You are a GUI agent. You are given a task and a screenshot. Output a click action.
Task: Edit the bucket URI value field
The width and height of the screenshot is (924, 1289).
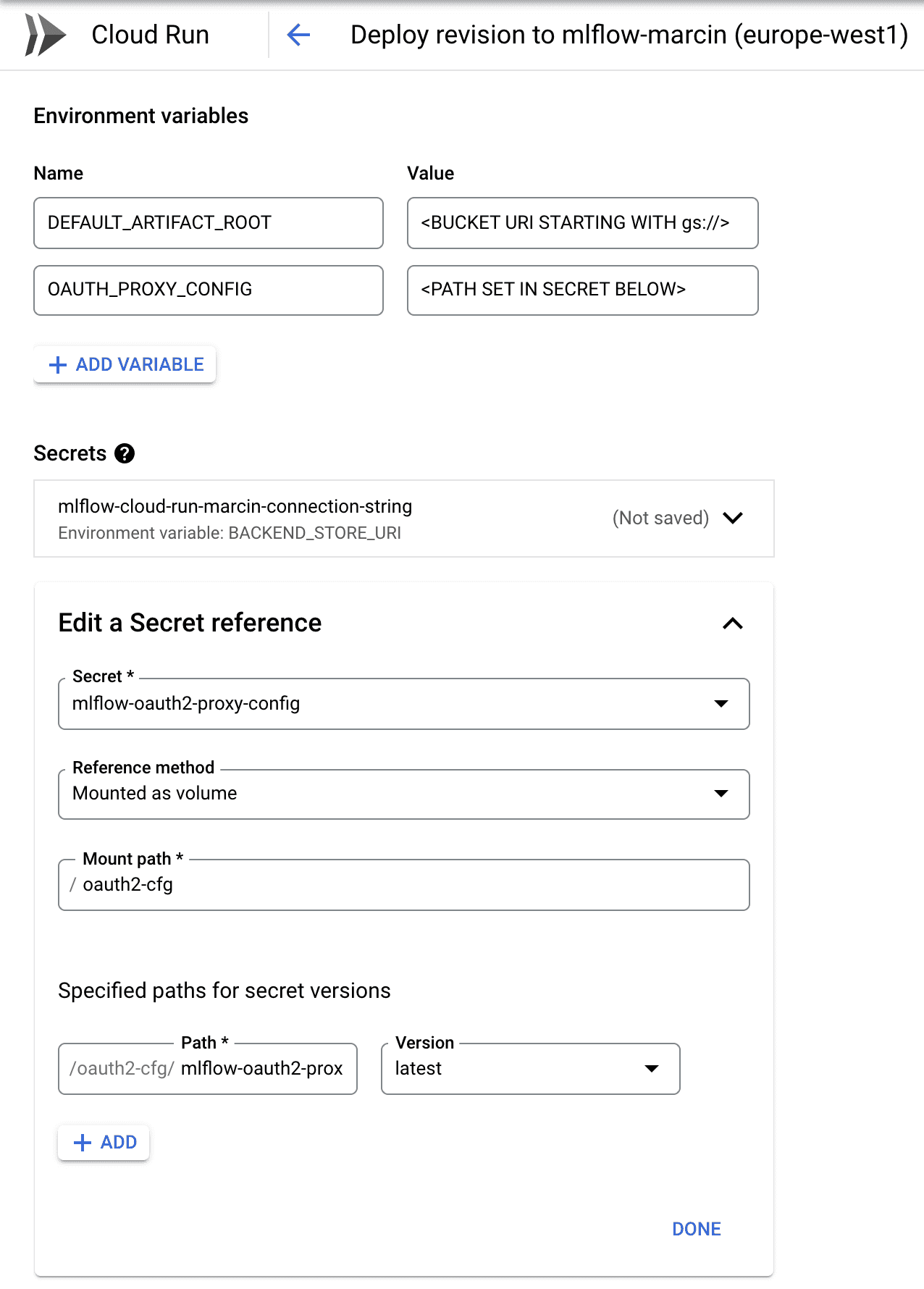click(583, 223)
